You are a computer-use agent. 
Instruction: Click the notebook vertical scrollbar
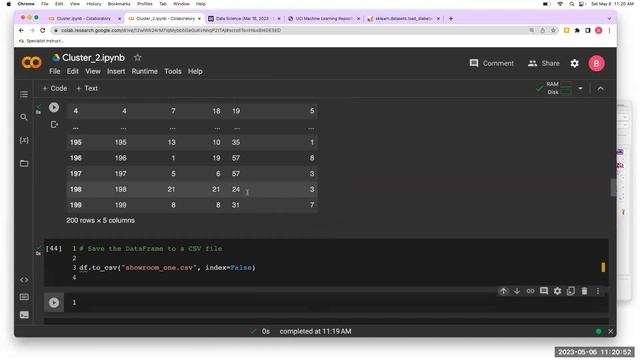tap(613, 187)
